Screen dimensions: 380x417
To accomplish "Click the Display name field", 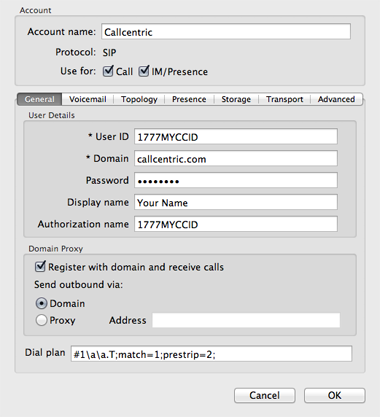I will pos(236,202).
